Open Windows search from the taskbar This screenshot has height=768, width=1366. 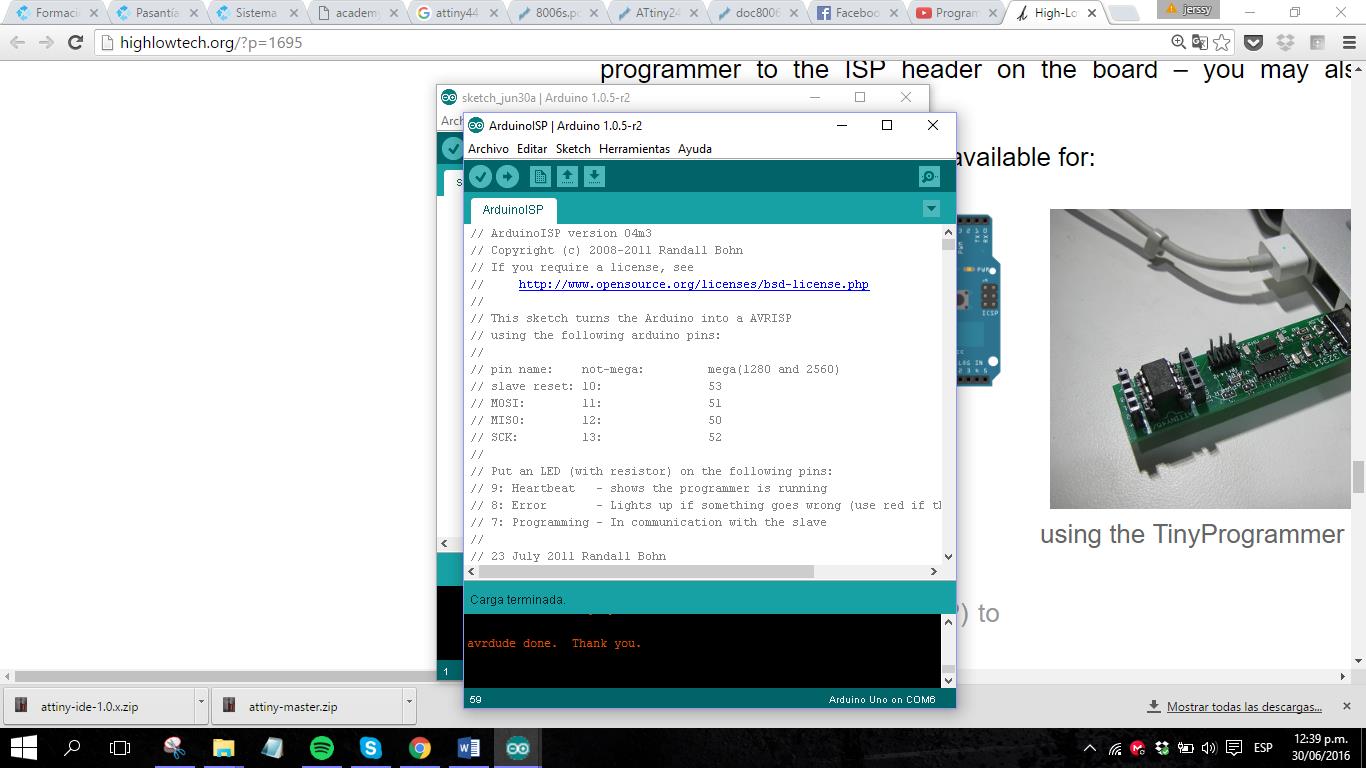(72, 748)
